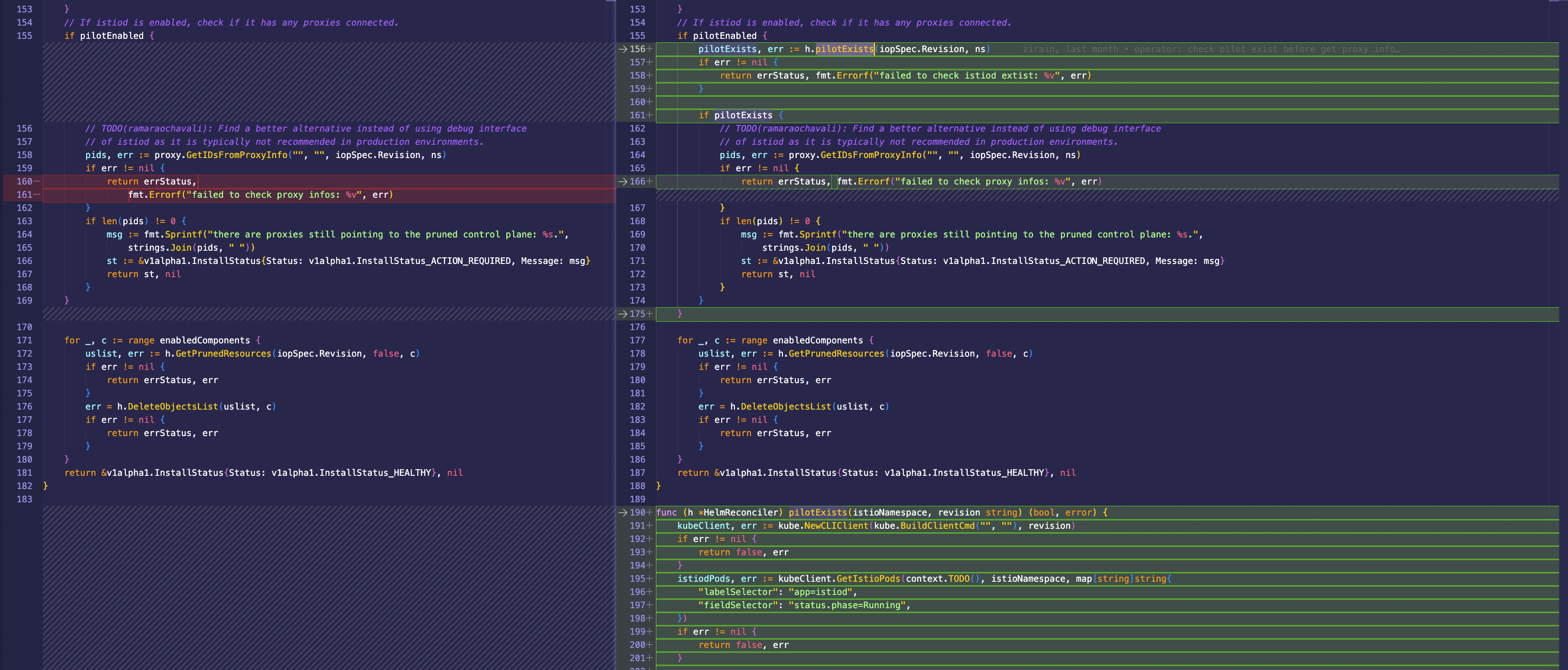Click 'DeleteObjectsList' in the right pane
This screenshot has width=1568, height=670.
point(786,407)
